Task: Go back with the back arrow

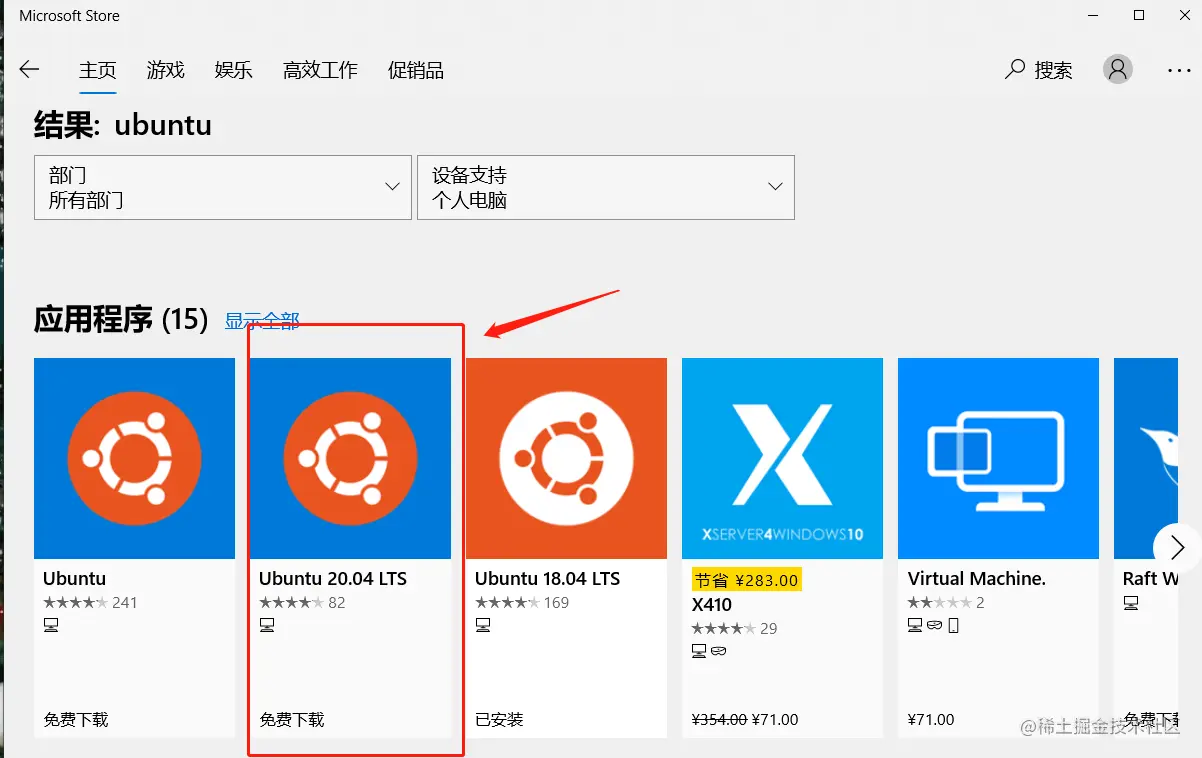Action: [x=29, y=69]
